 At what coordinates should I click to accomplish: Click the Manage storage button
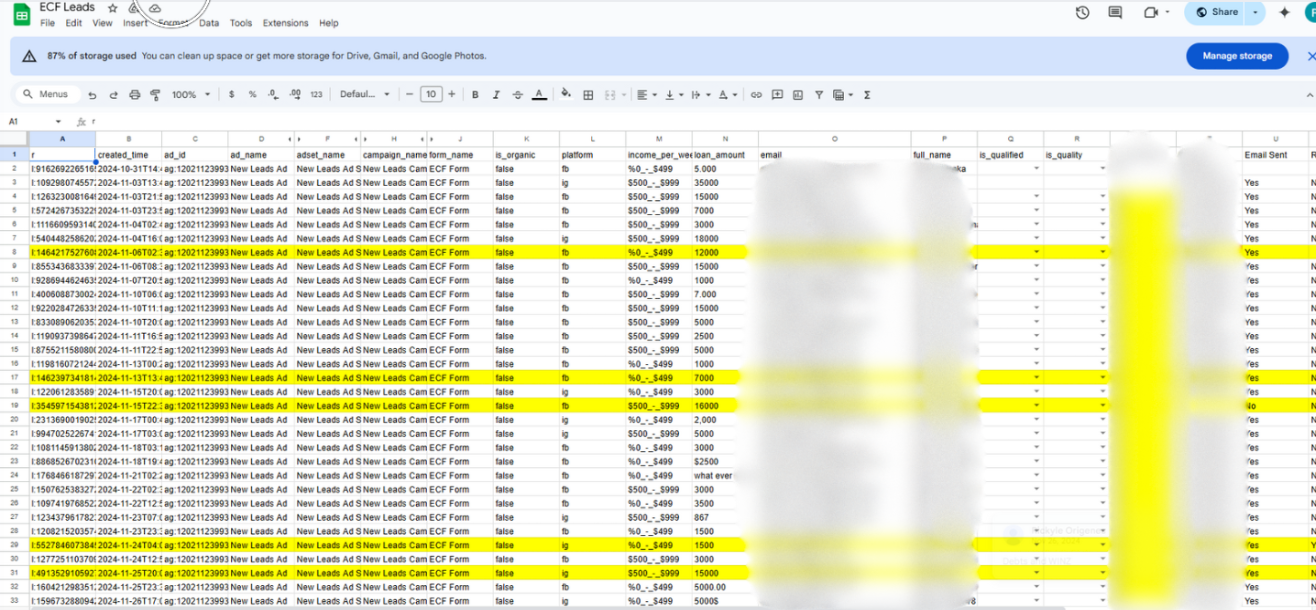tap(1237, 56)
